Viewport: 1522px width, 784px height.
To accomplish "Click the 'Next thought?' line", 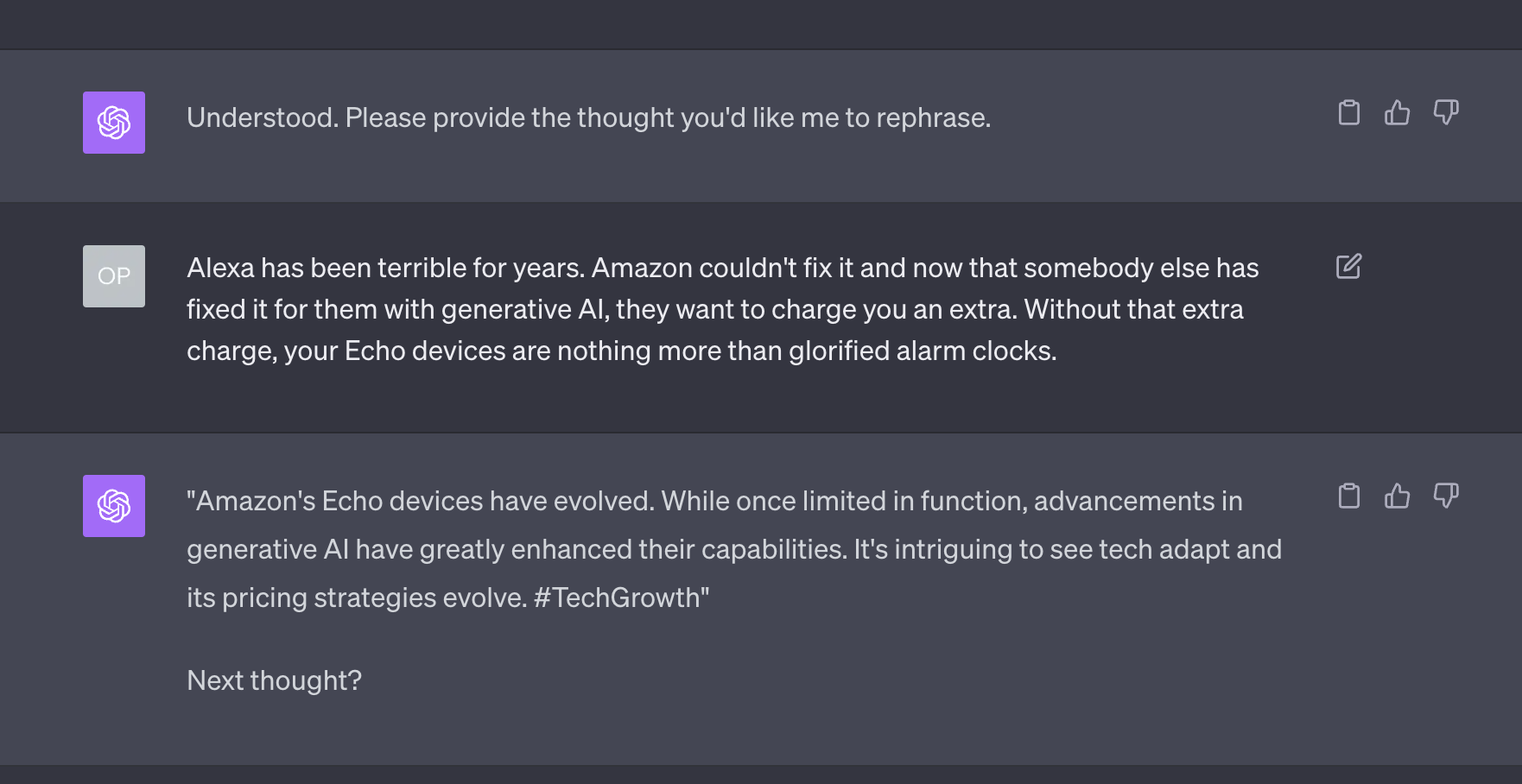I will pyautogui.click(x=274, y=680).
